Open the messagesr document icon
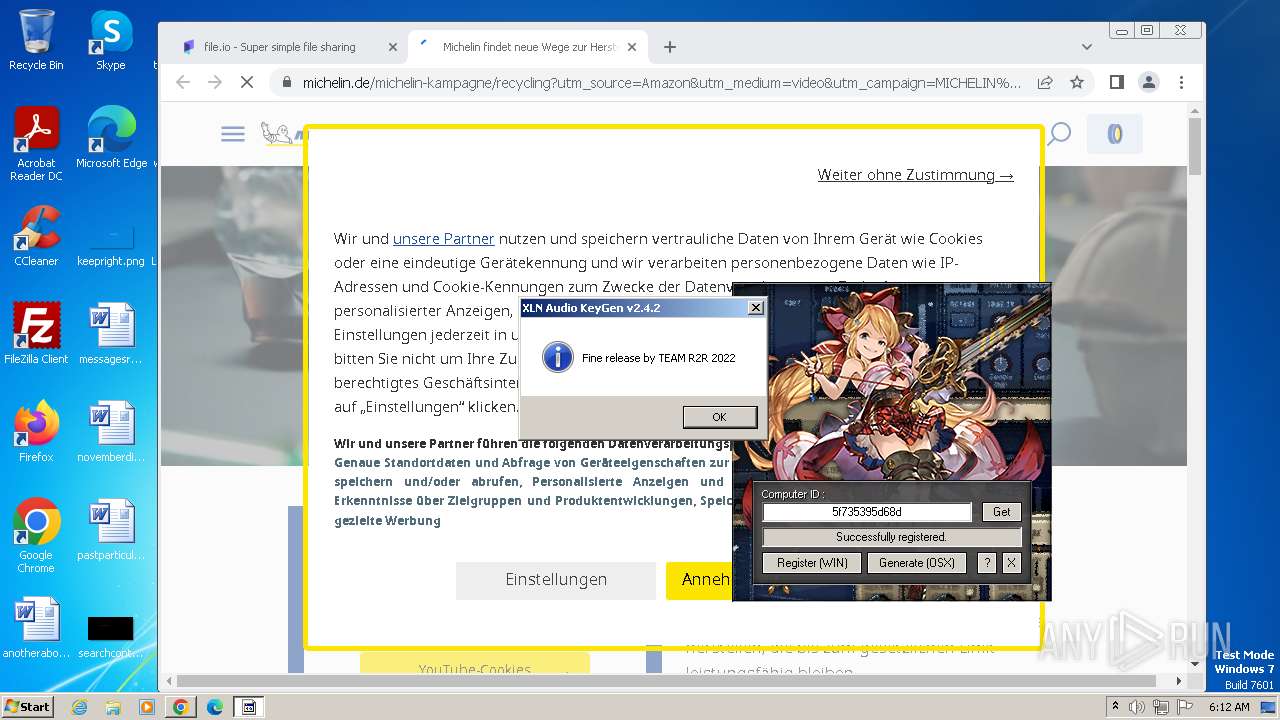Image resolution: width=1280 pixels, height=720 pixels. [x=110, y=333]
